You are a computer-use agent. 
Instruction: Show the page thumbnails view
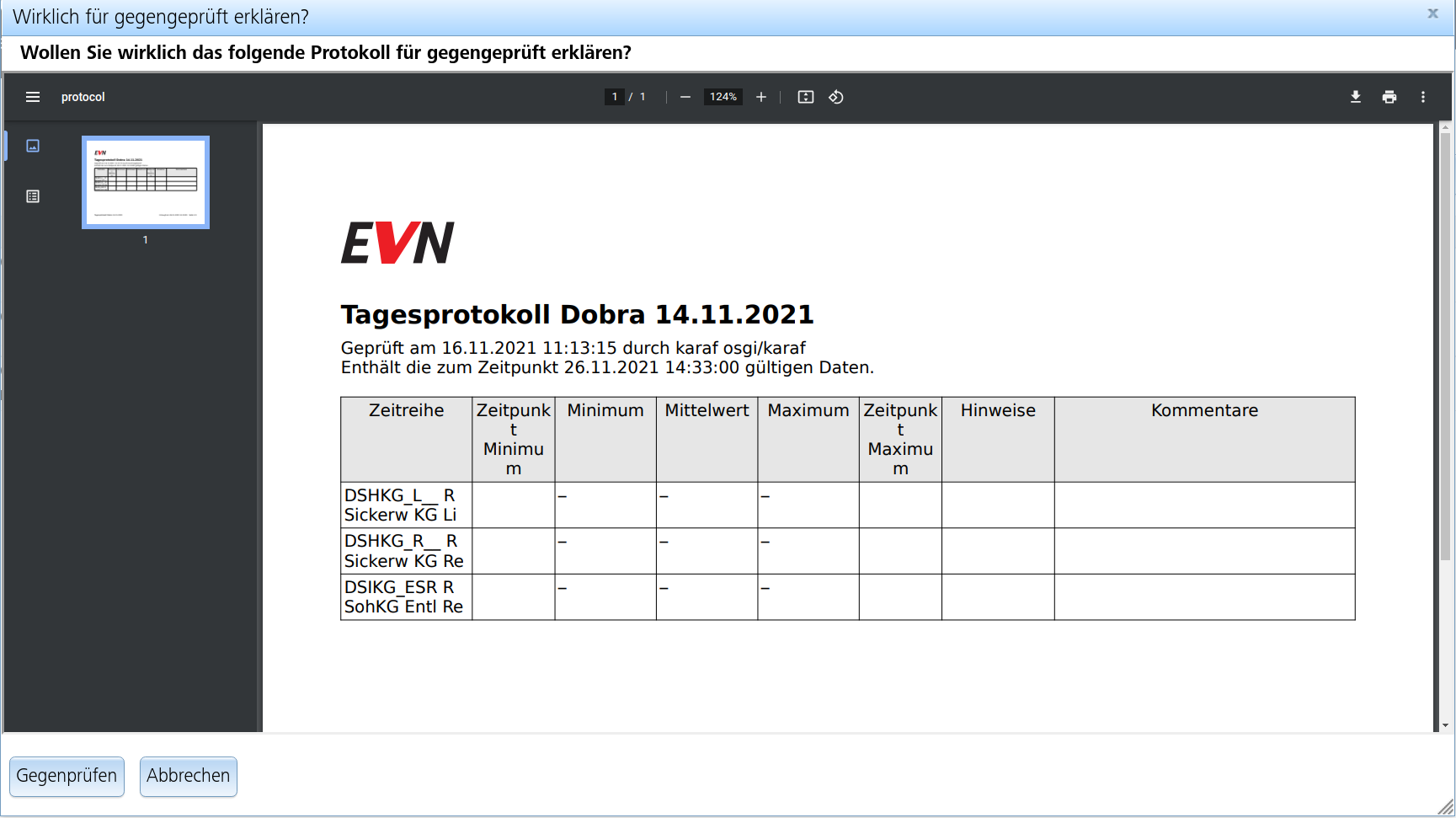33,146
